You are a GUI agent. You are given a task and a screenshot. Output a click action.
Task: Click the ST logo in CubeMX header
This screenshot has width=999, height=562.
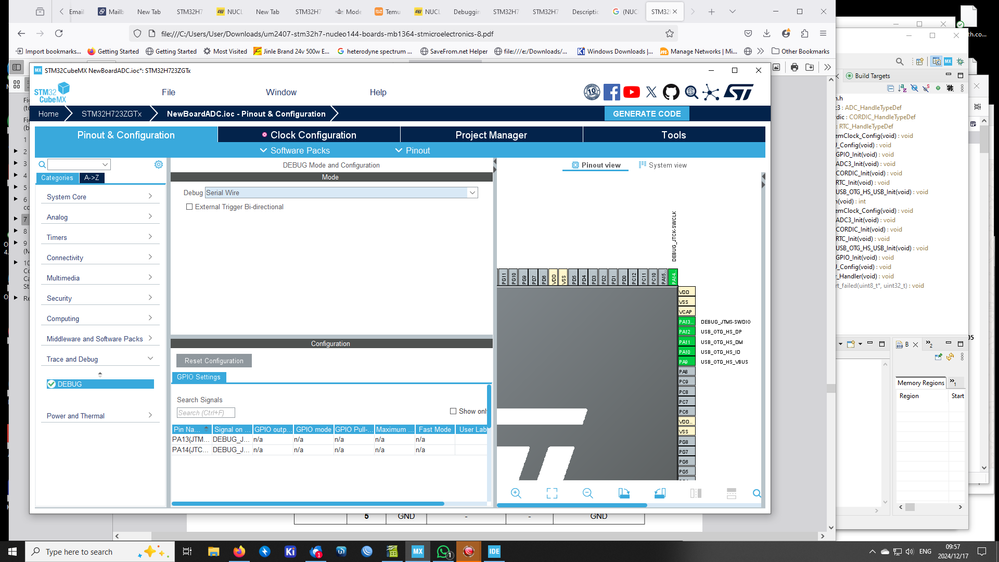click(740, 92)
